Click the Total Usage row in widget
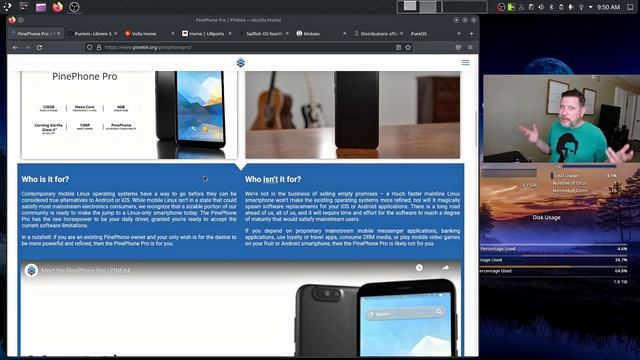Screen dimensions: 640x360 pos(584,176)
